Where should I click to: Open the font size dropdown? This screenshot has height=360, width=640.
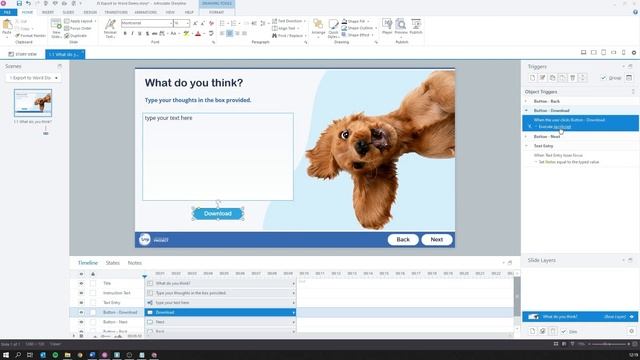187,23
